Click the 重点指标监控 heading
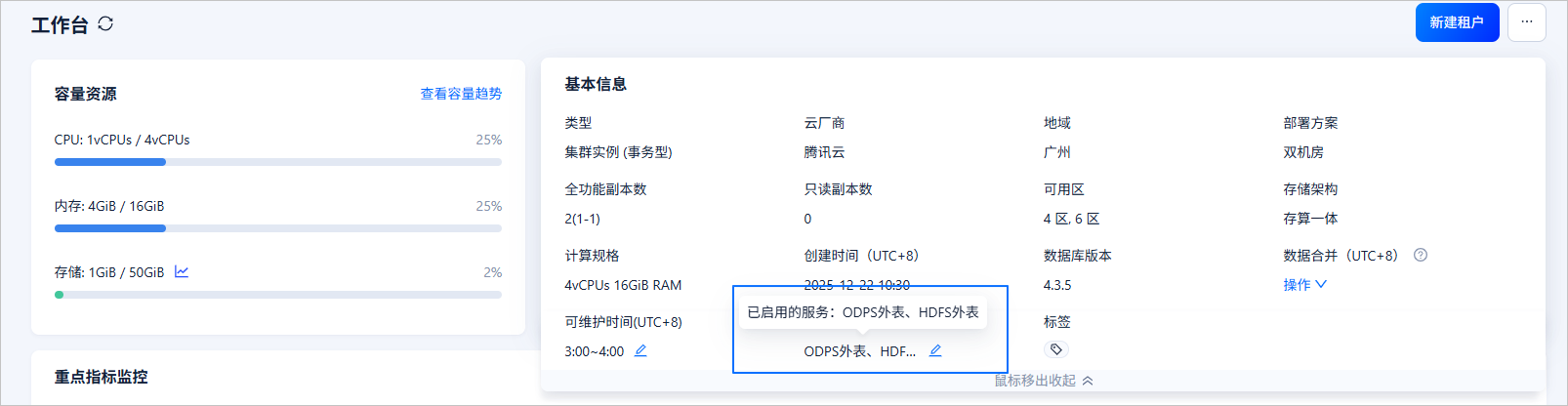The image size is (1568, 406). [x=102, y=377]
